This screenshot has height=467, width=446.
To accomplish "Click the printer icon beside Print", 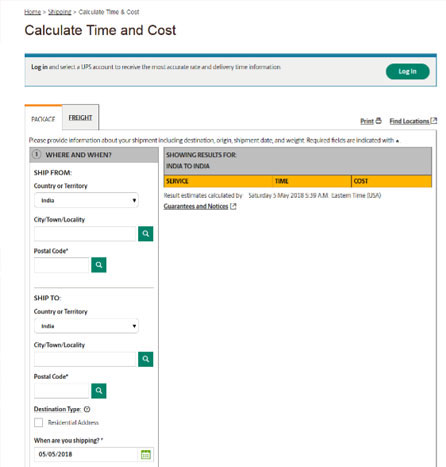I will click(x=378, y=121).
